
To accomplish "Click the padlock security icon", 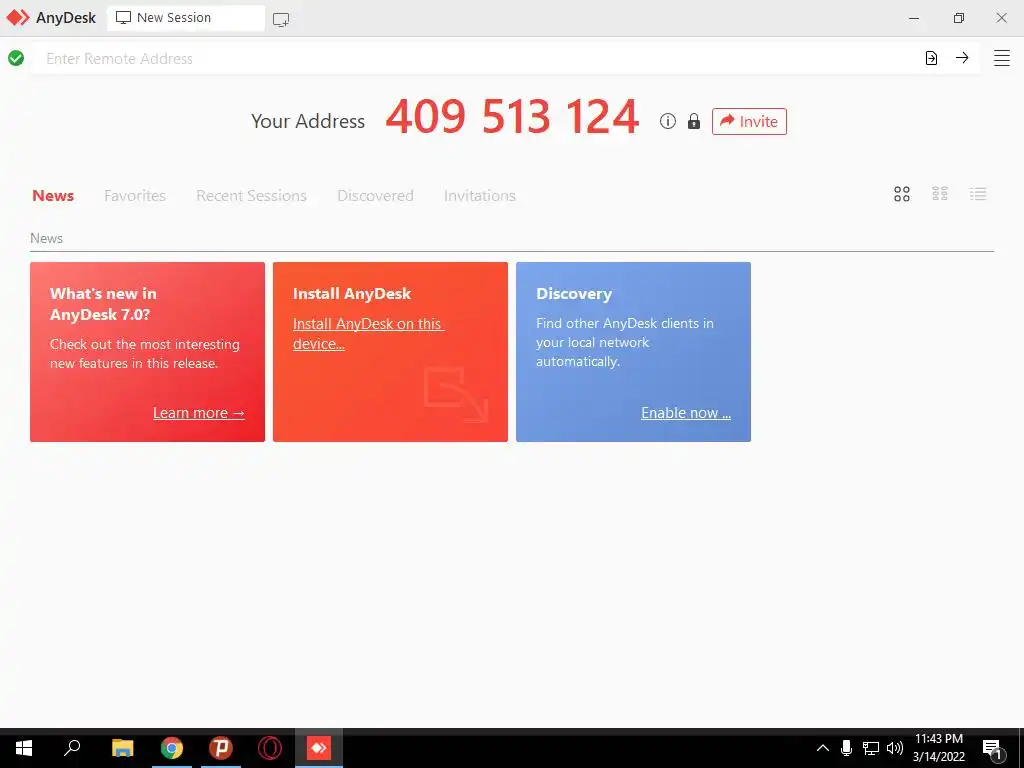I will click(694, 121).
